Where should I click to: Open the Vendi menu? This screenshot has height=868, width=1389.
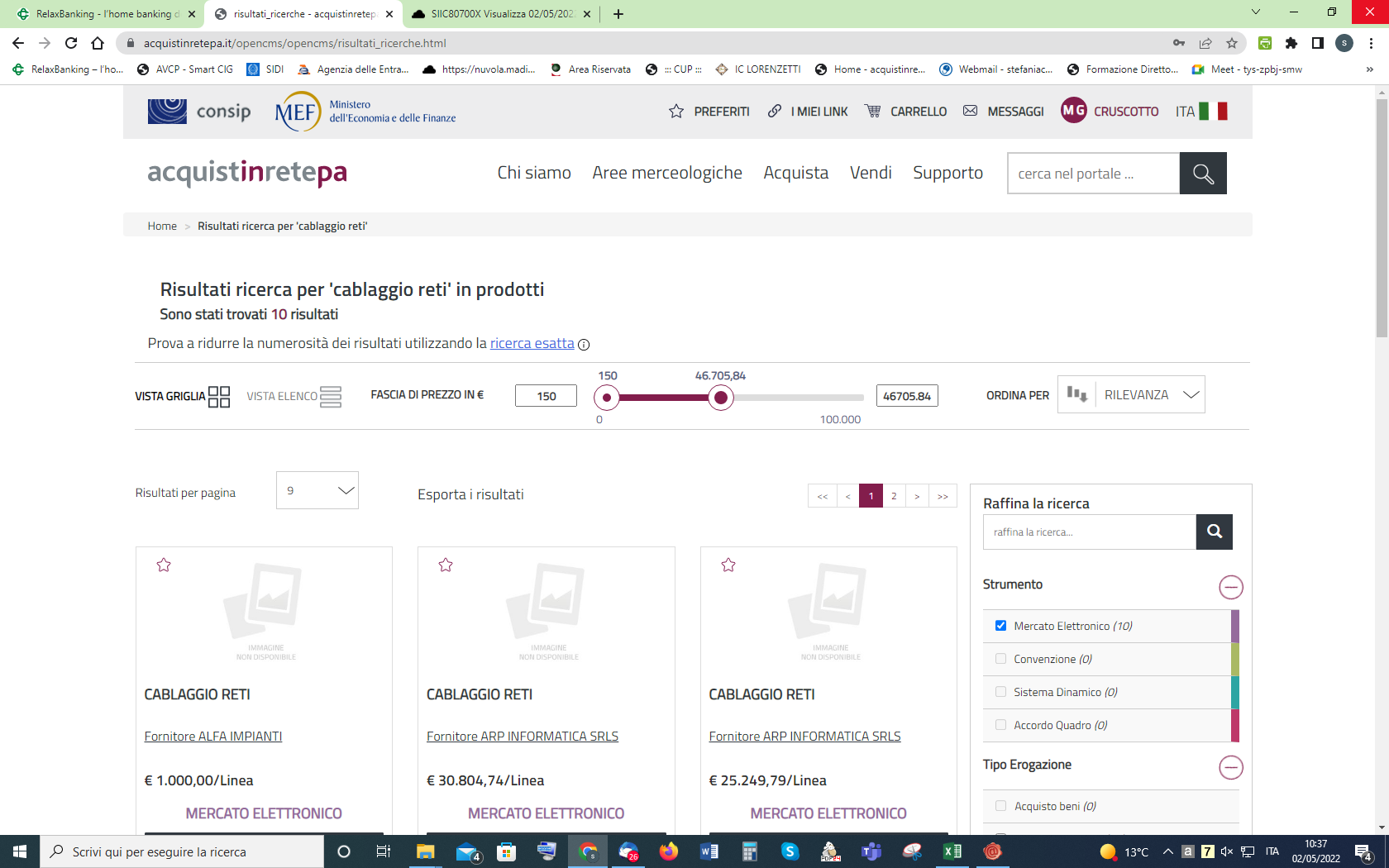pyautogui.click(x=871, y=173)
